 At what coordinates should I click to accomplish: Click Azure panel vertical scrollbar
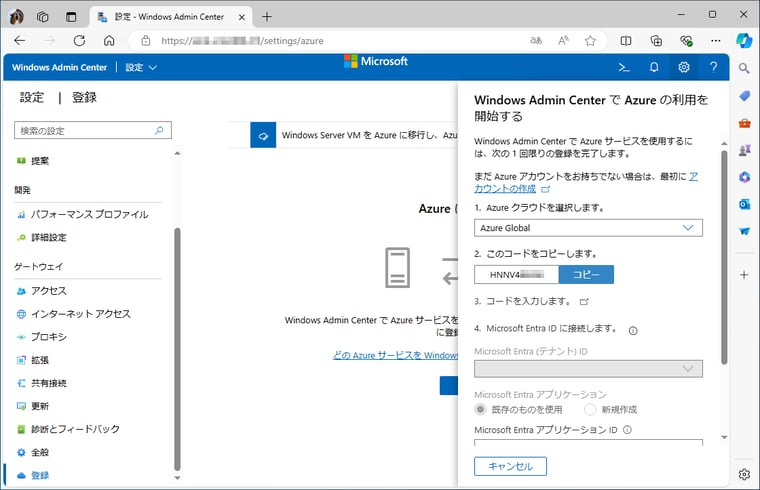coord(724,257)
